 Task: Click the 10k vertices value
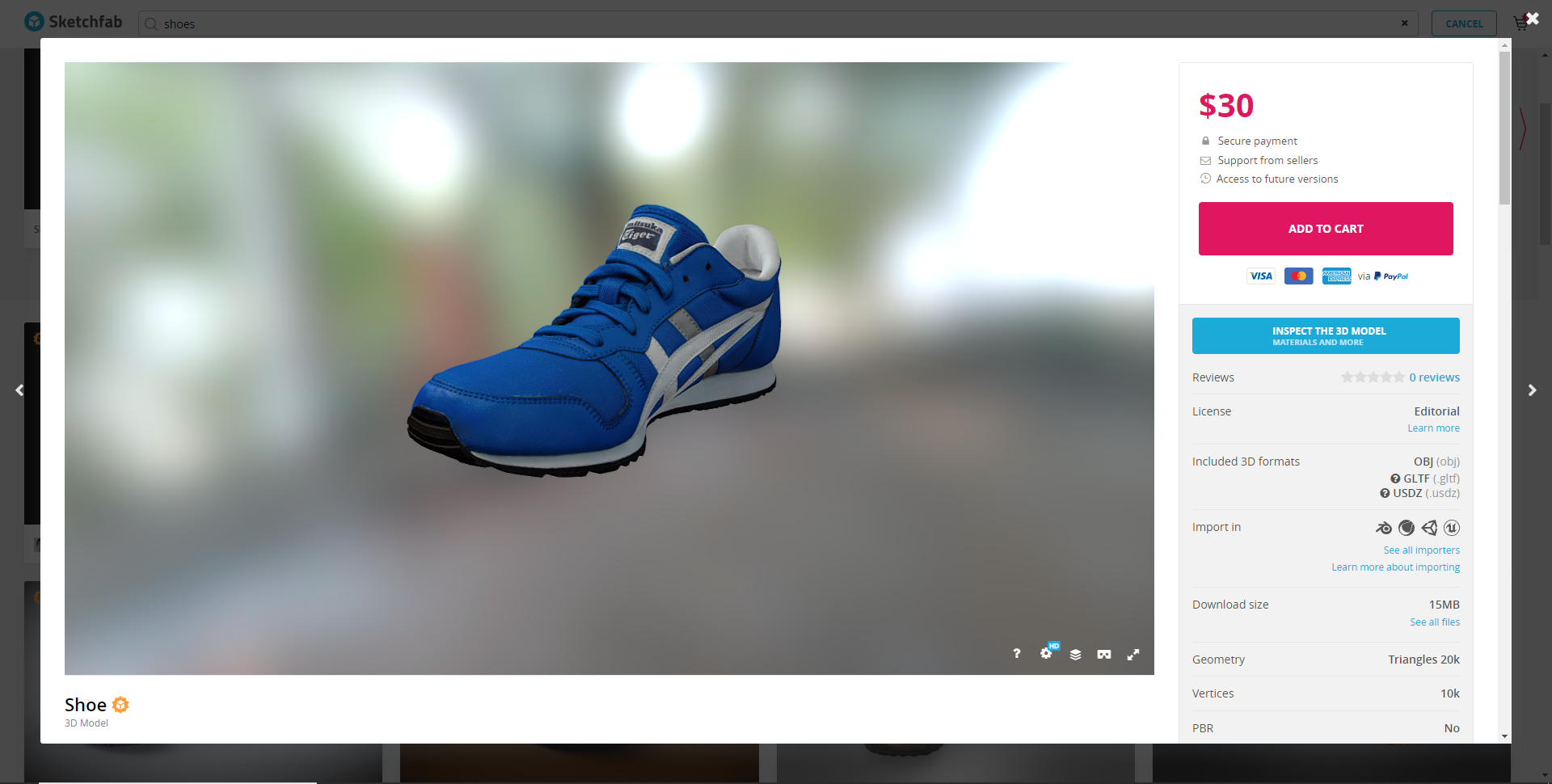(1450, 693)
